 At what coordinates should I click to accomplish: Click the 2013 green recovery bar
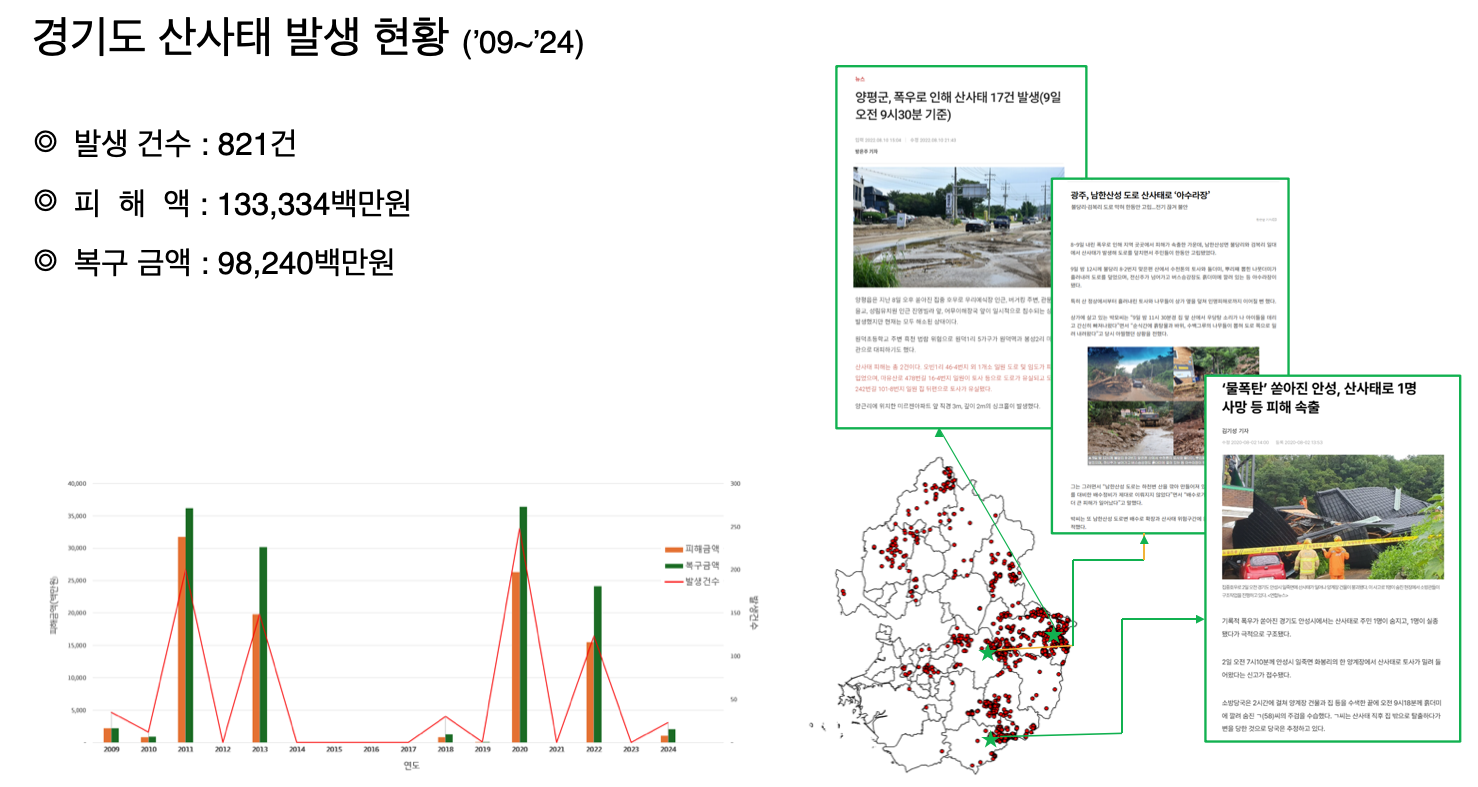264,645
